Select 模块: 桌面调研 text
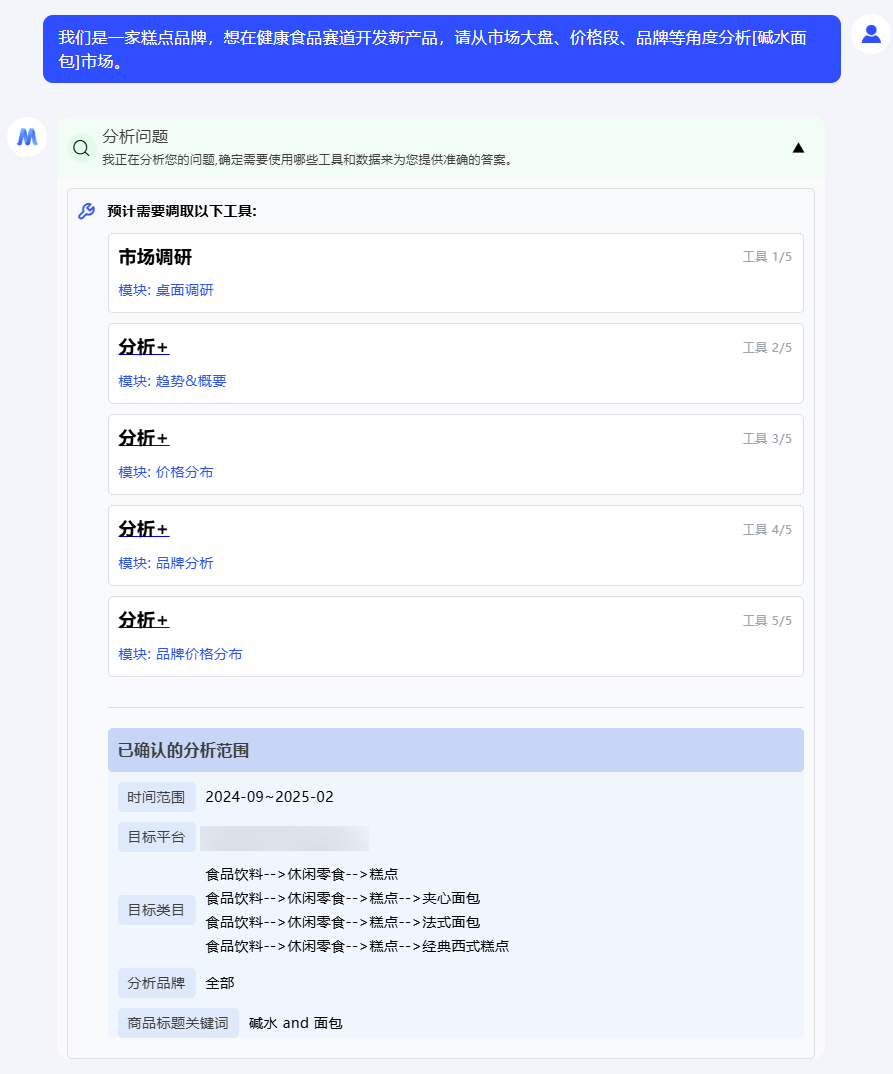 pyautogui.click(x=166, y=290)
